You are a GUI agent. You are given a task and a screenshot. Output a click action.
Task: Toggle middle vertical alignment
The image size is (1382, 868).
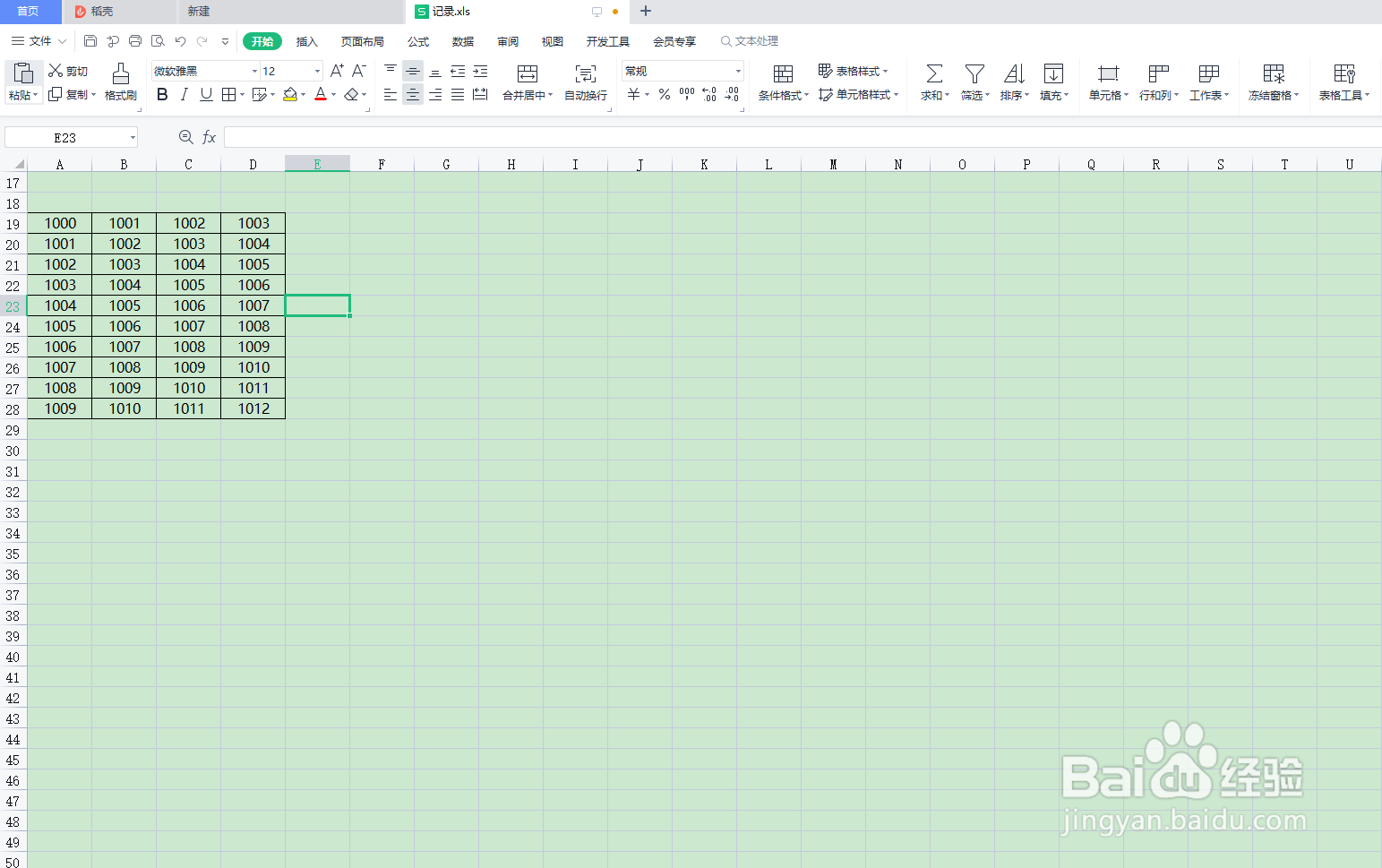pos(413,71)
